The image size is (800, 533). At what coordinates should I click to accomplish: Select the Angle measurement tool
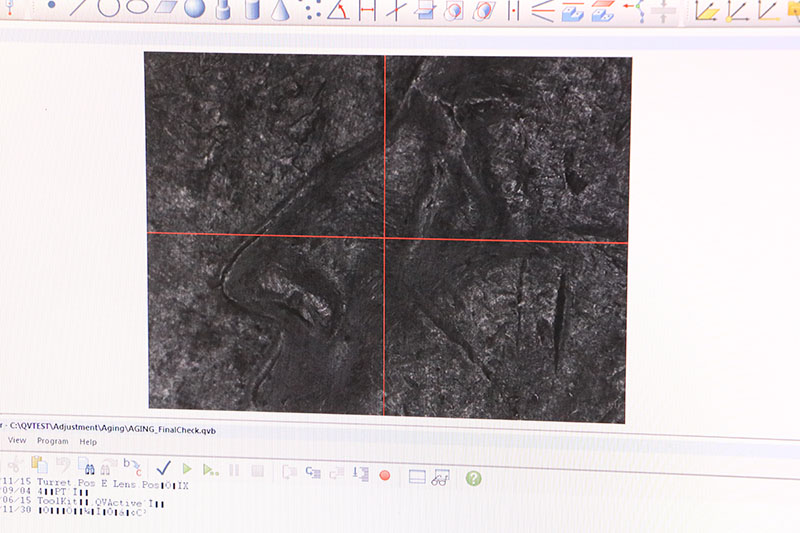(x=338, y=10)
